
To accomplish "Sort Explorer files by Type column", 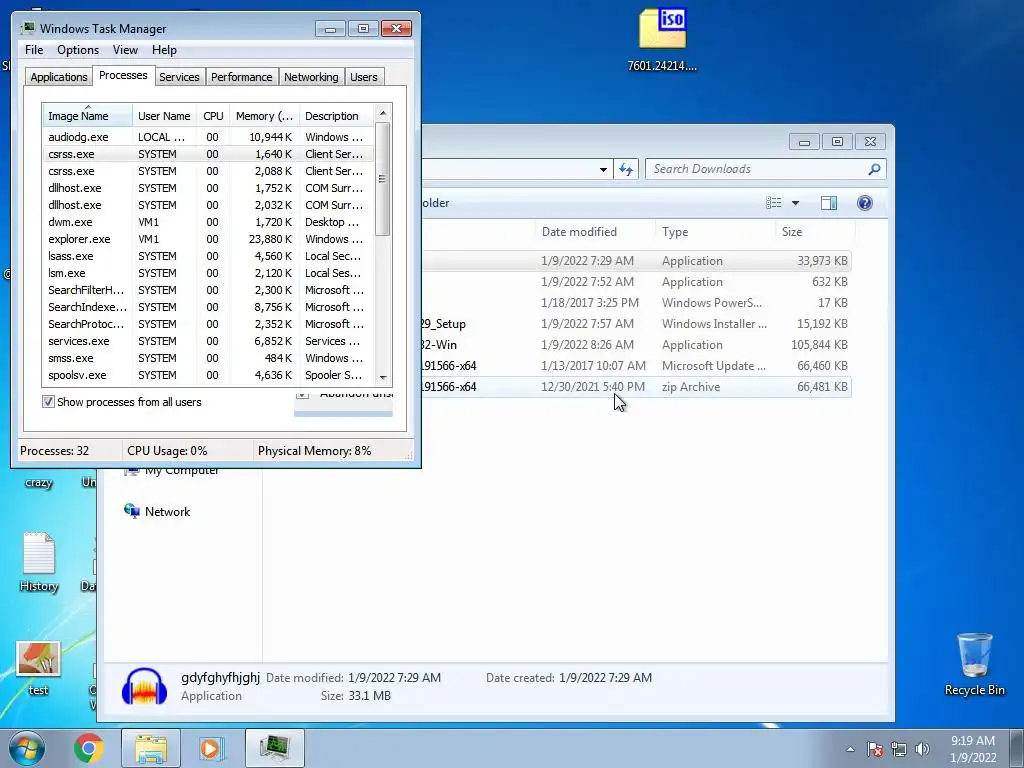I will [x=716, y=232].
